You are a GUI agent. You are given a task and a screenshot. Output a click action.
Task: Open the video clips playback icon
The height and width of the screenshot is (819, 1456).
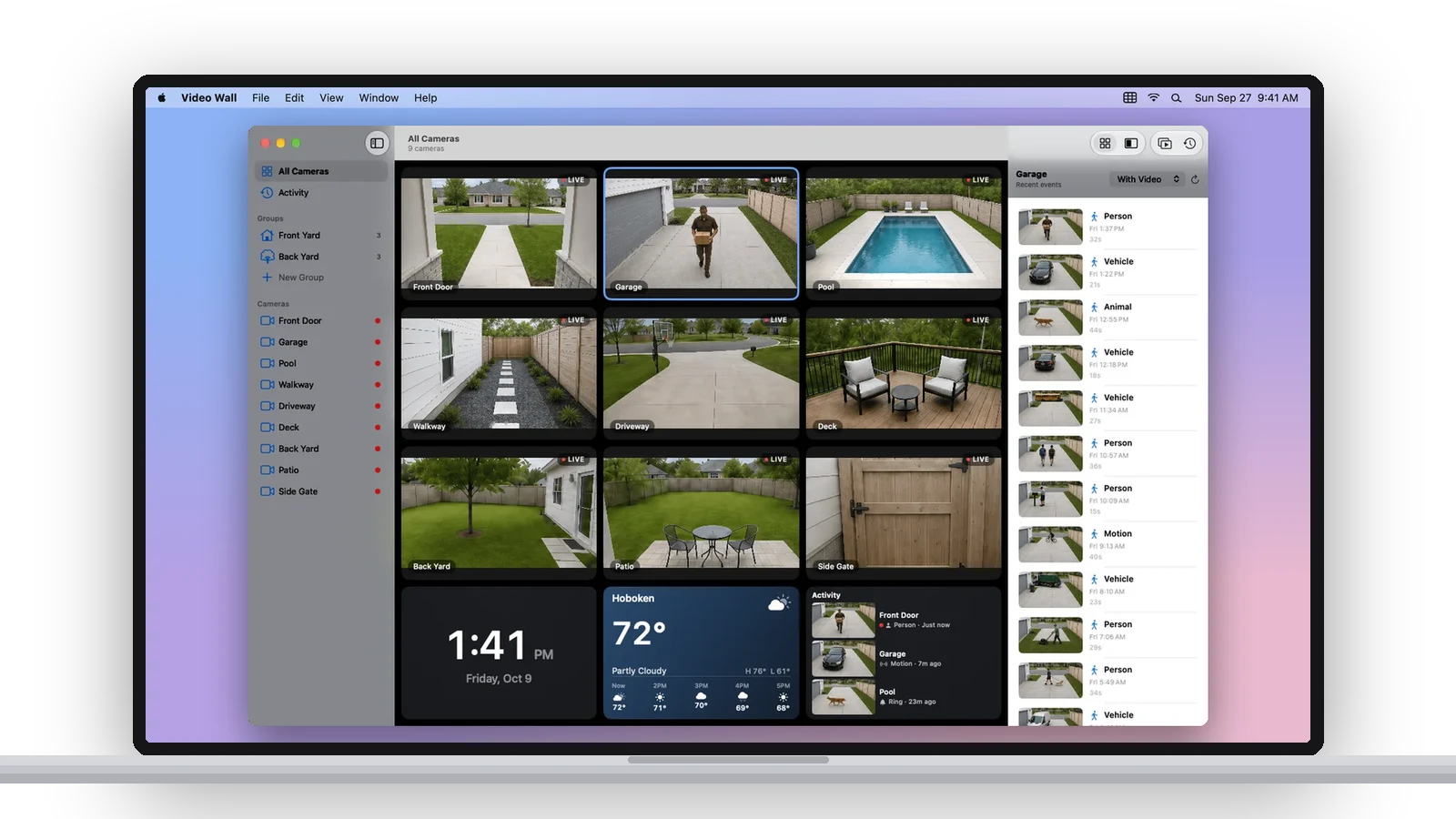(1165, 143)
